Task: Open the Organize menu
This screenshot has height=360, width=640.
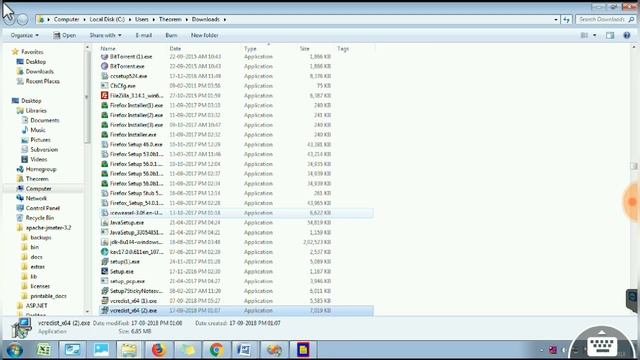Action: [x=24, y=36]
